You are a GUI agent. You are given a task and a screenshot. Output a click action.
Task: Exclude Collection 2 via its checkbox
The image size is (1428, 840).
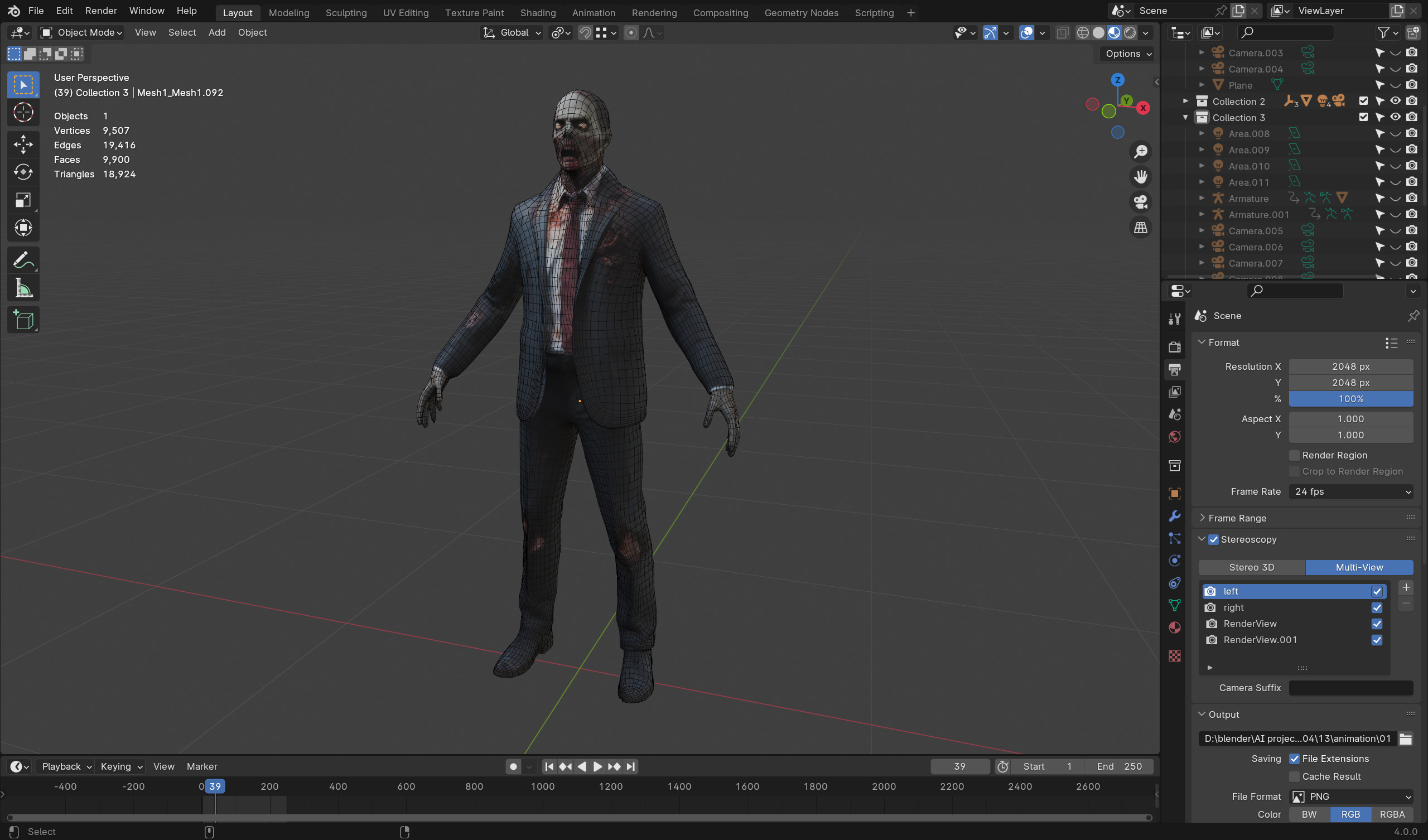(x=1363, y=102)
